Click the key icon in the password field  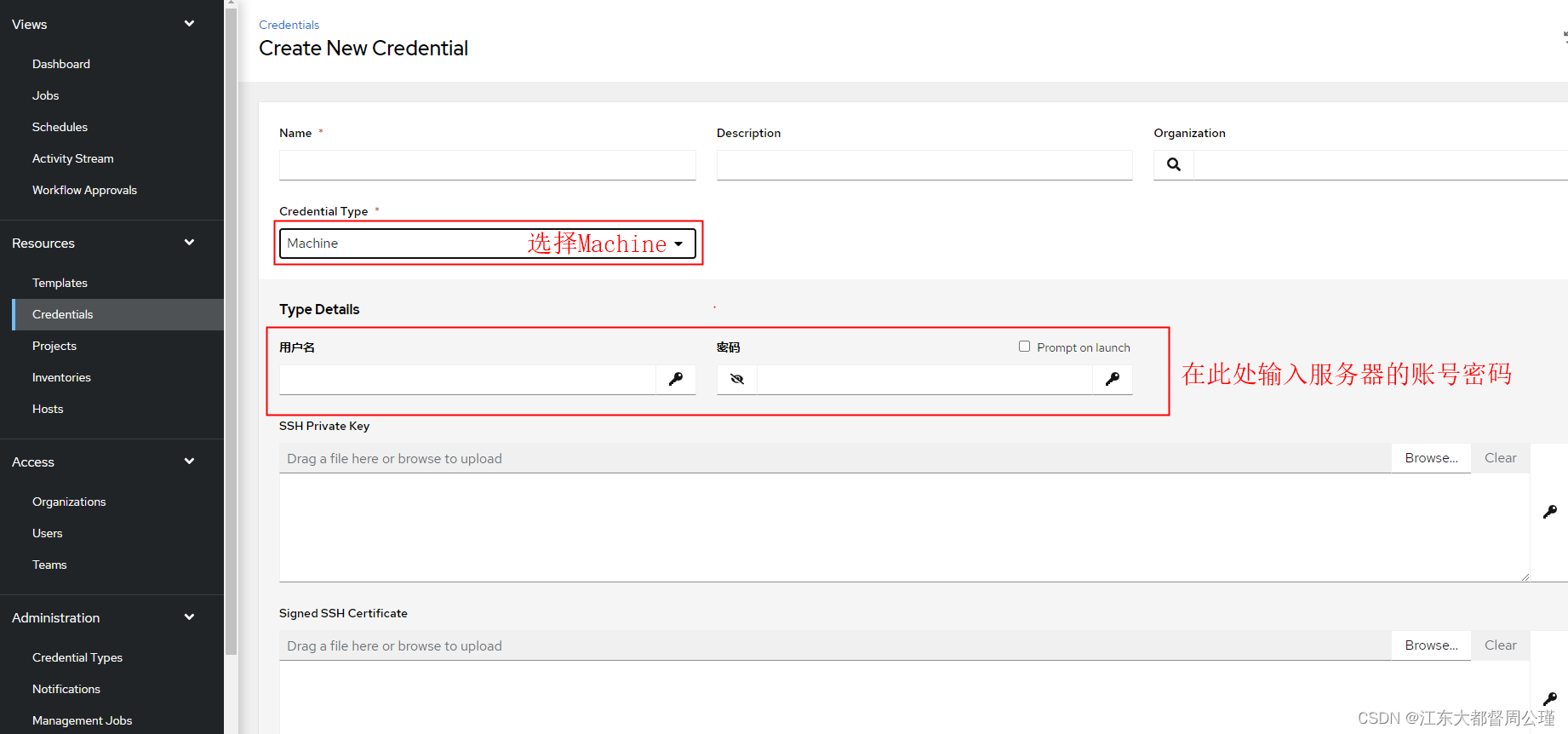1113,379
